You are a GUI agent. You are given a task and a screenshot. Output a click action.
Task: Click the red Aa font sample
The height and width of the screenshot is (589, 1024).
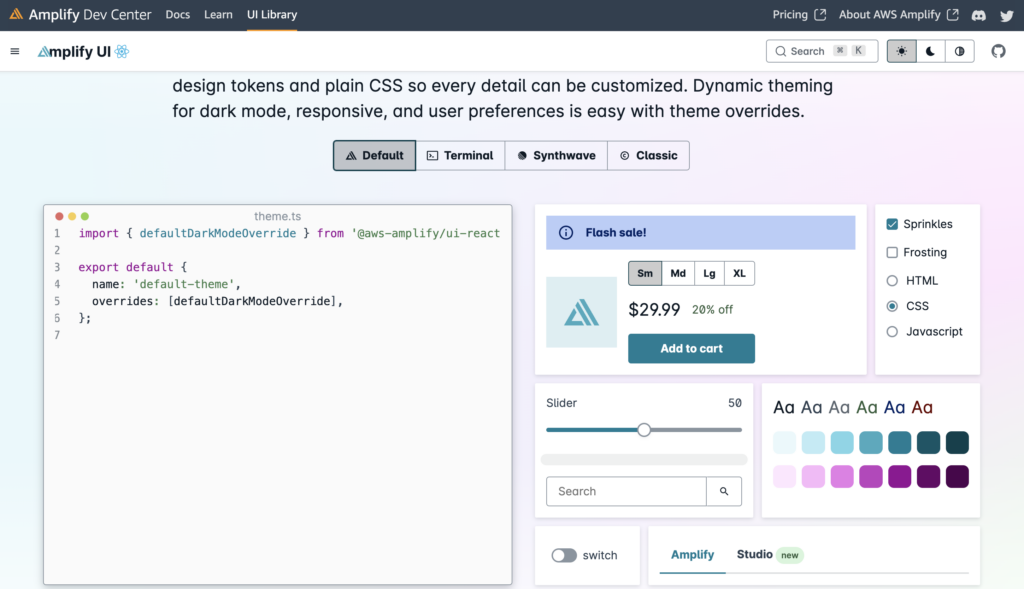(x=921, y=407)
